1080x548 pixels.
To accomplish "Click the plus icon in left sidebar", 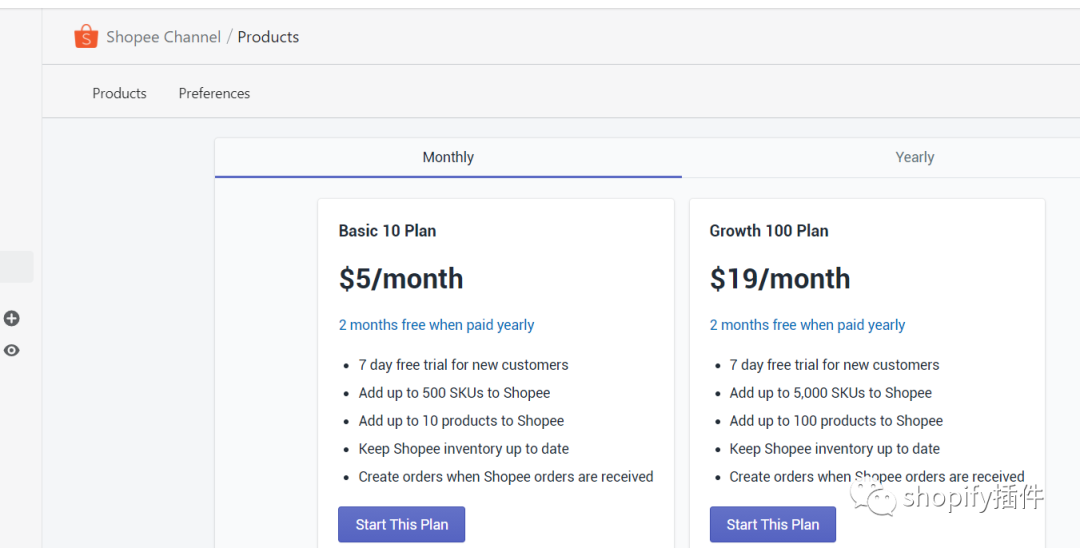I will [12, 318].
